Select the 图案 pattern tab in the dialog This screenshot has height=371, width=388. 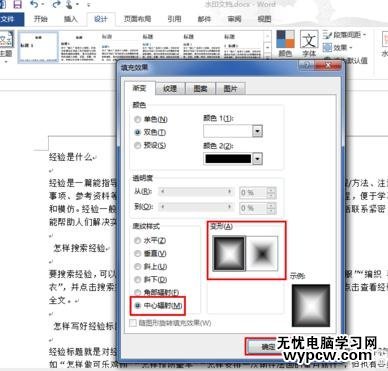tap(200, 89)
